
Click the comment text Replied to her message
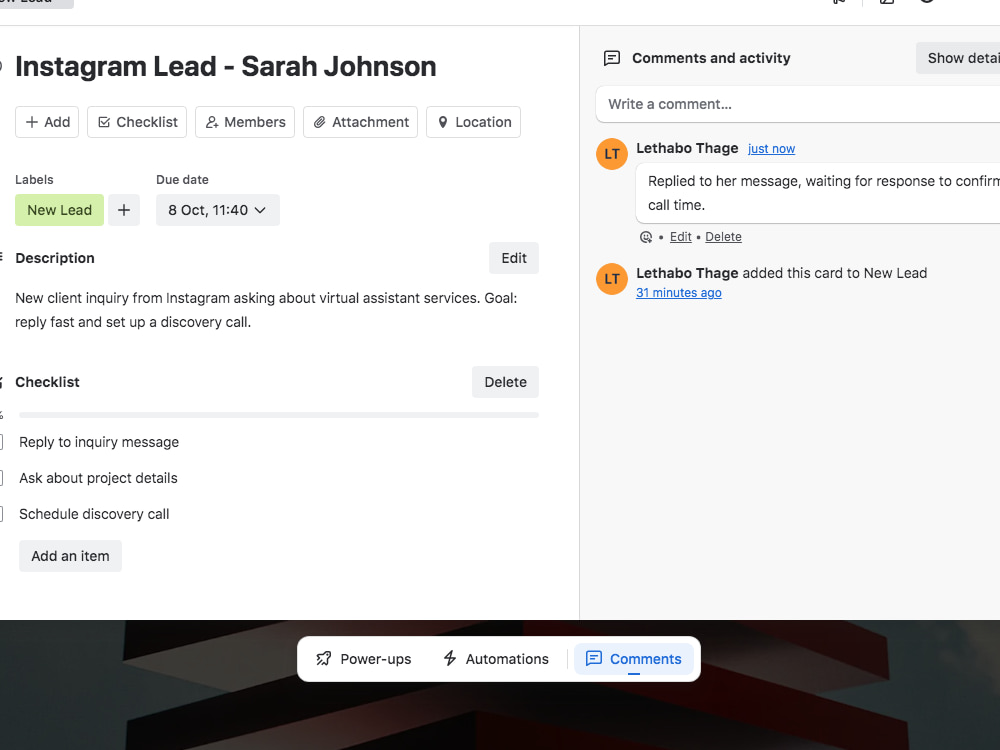coord(823,193)
